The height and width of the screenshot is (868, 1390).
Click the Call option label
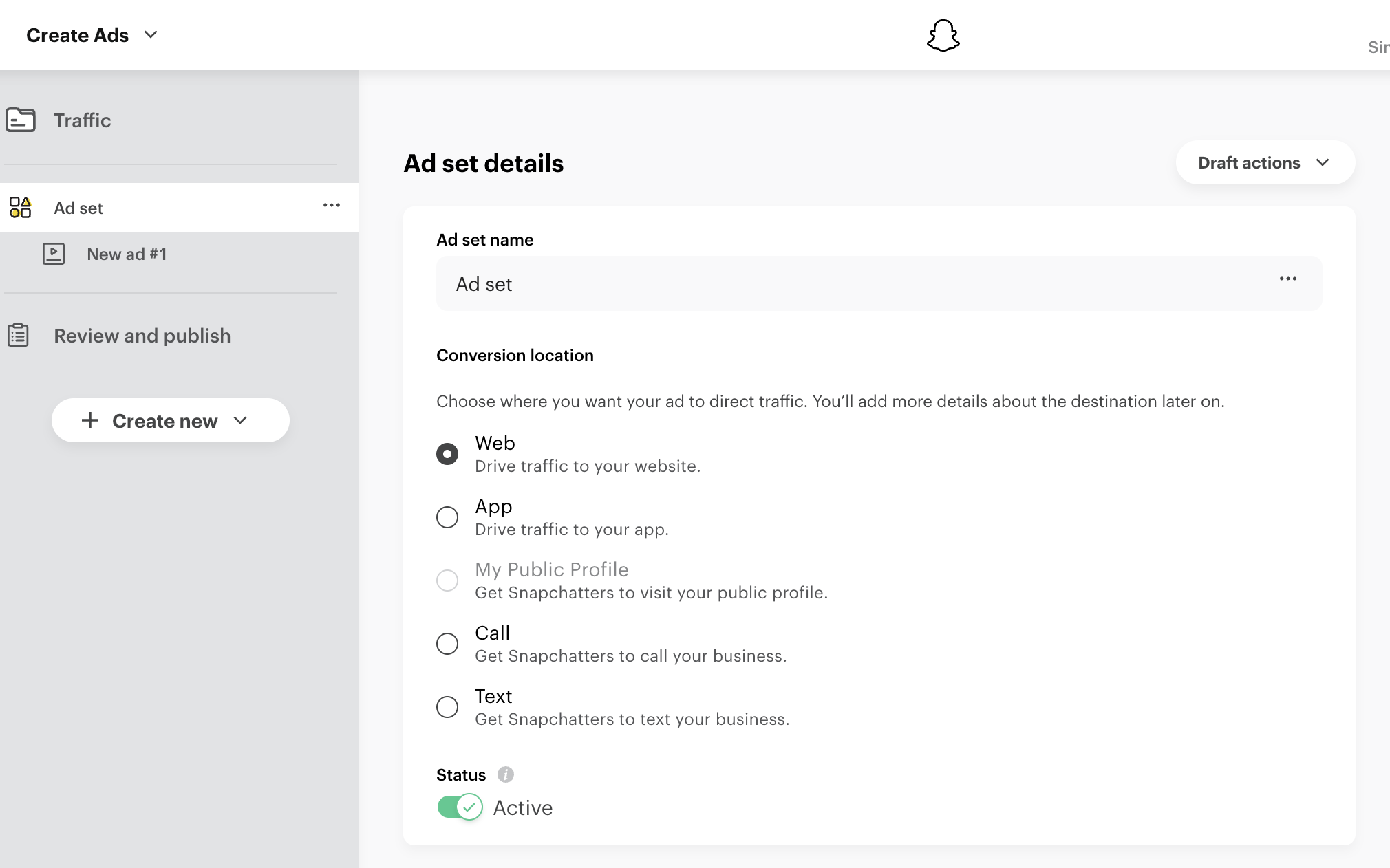tap(492, 633)
